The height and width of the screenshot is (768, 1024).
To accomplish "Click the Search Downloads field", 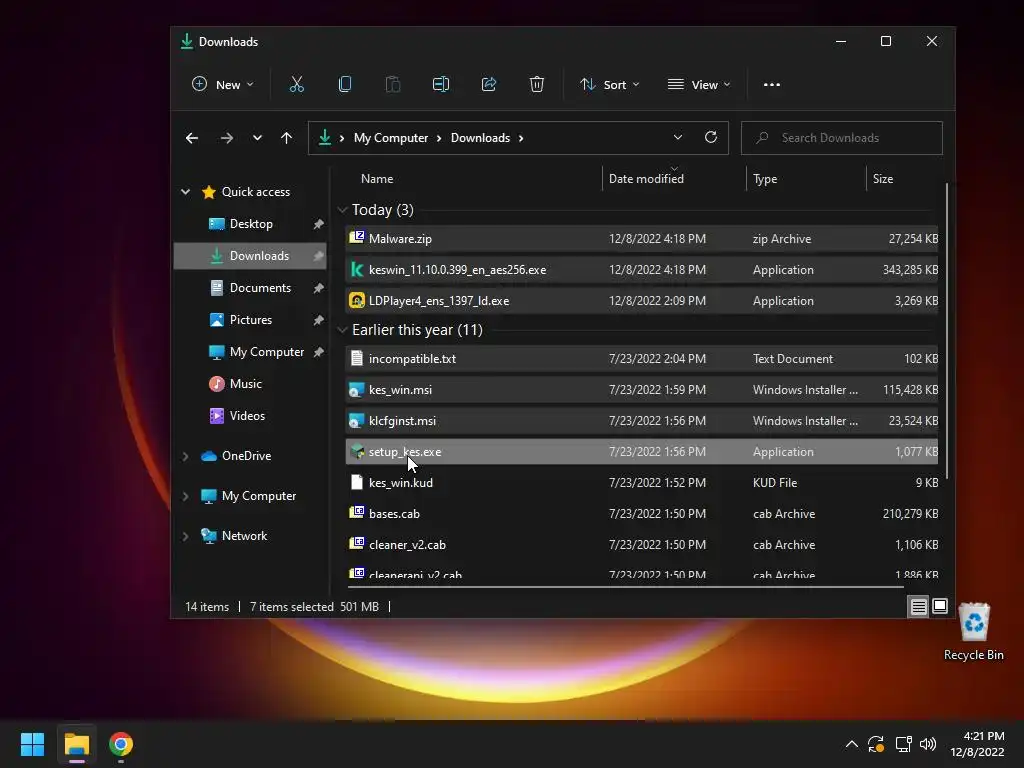I will click(x=841, y=138).
